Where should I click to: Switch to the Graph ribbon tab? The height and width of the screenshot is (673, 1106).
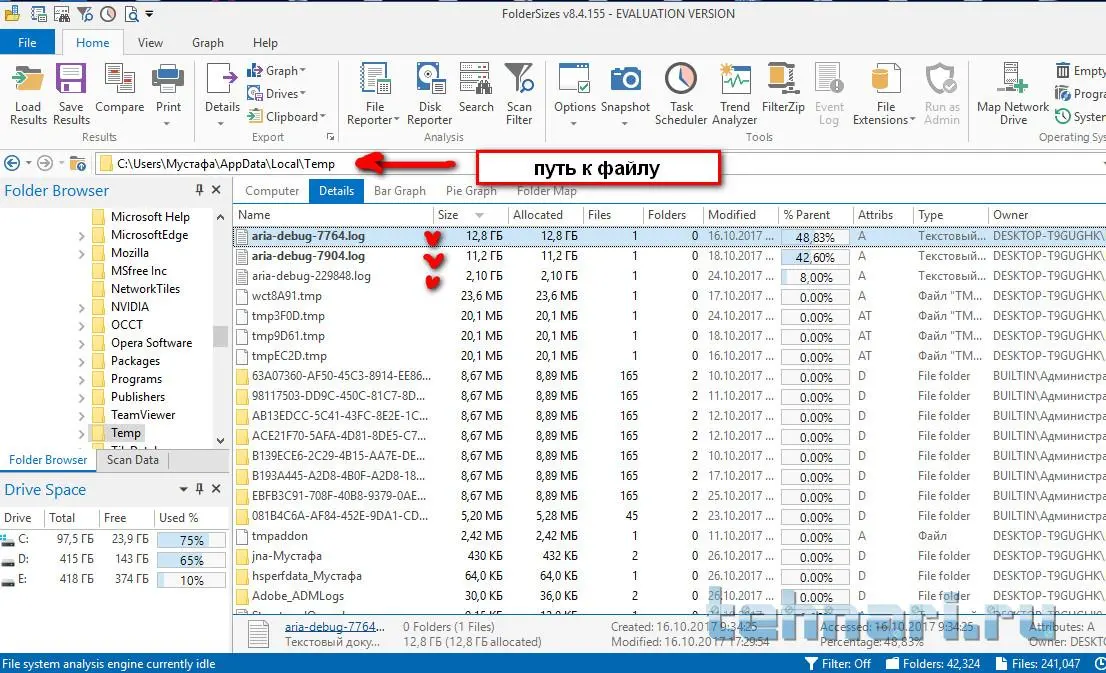pyautogui.click(x=207, y=42)
